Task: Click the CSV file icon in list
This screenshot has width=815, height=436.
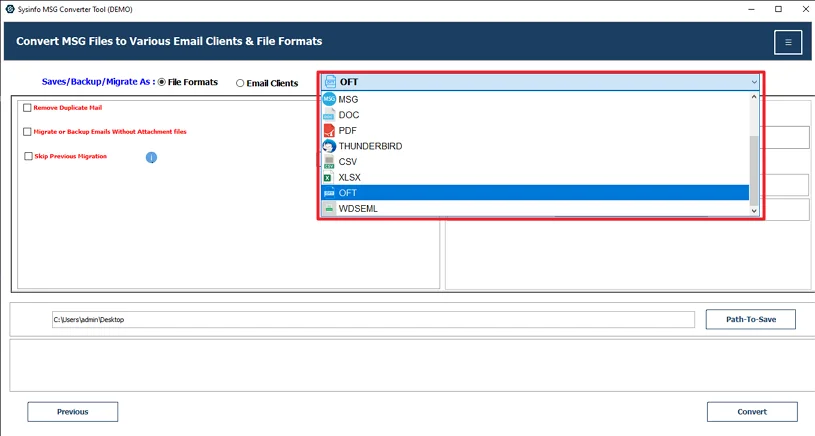Action: (x=328, y=162)
